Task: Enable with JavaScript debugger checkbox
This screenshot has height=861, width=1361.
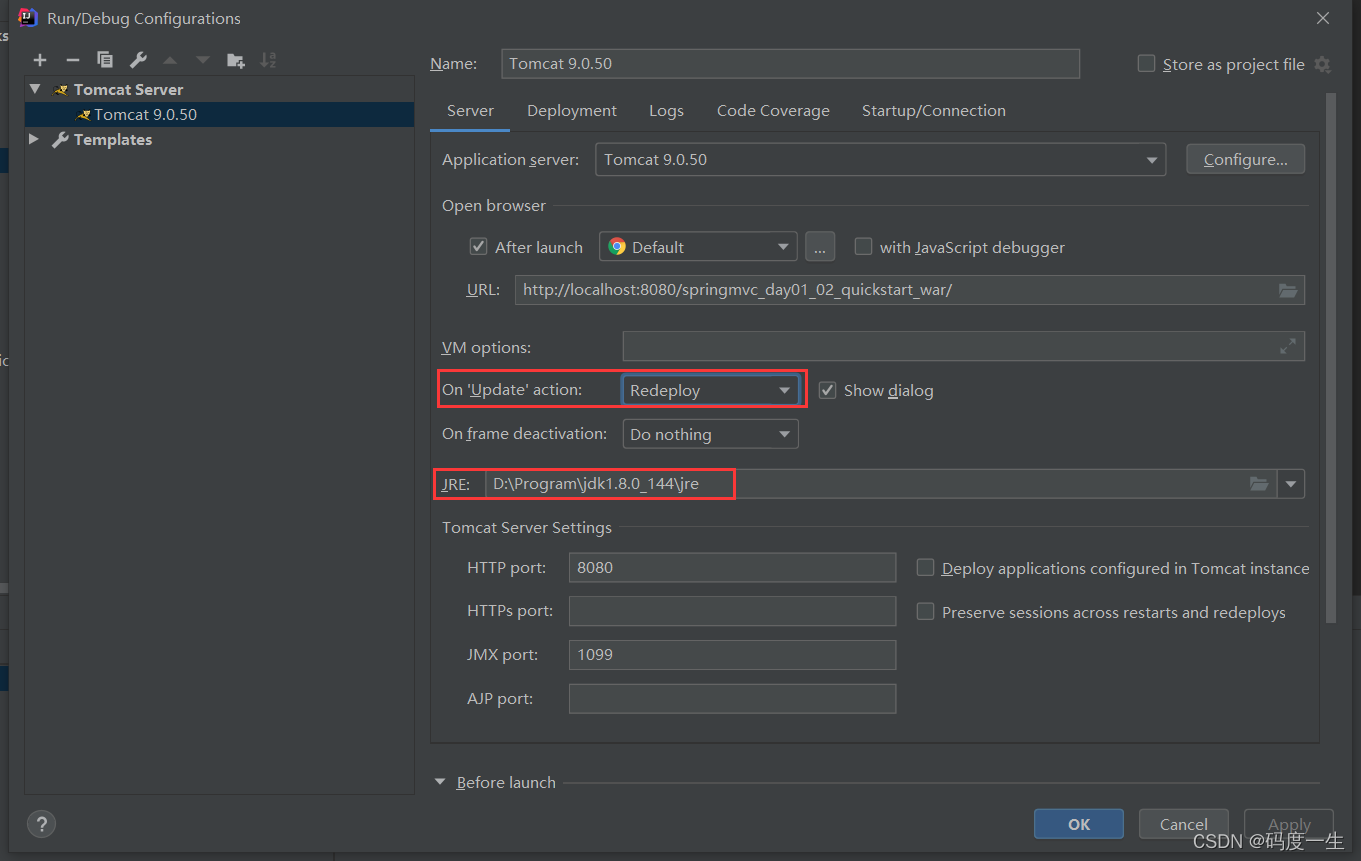Action: click(863, 246)
